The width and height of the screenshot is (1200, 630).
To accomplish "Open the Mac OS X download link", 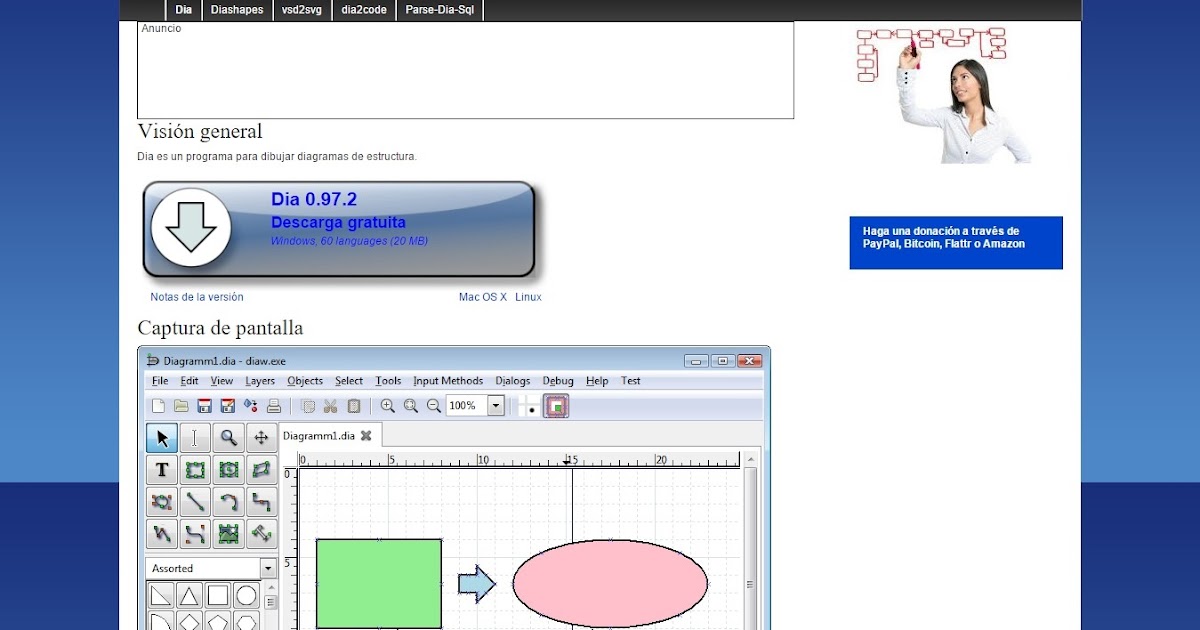I will pos(483,297).
